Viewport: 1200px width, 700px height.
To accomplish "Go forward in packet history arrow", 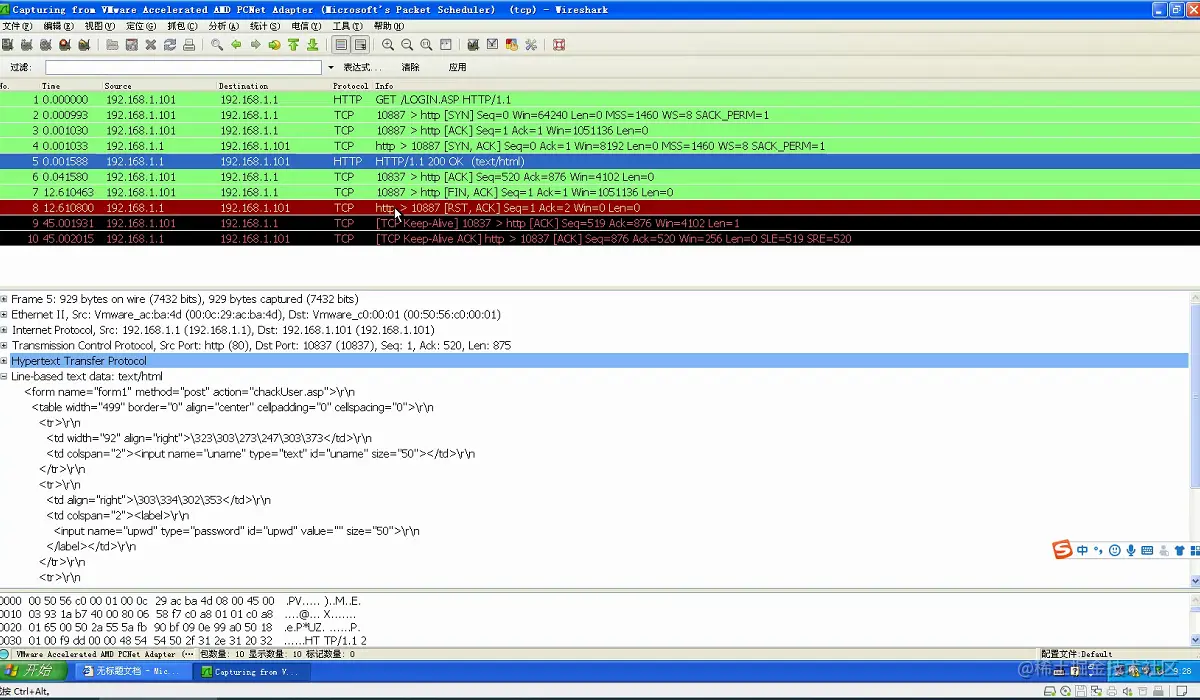I will pos(255,45).
